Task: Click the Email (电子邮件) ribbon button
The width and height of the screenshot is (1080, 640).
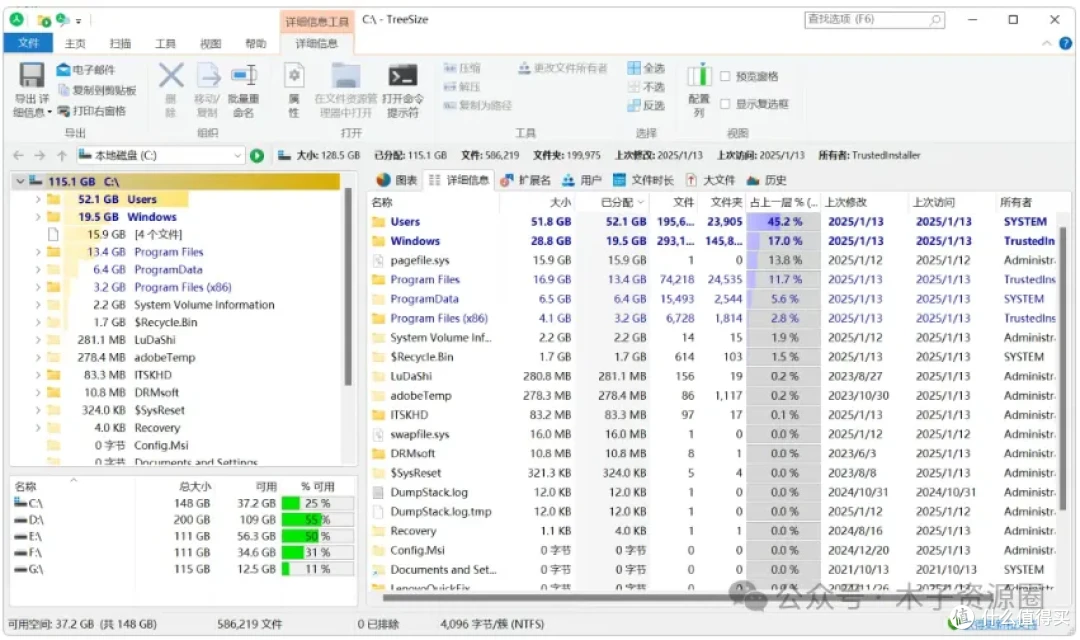Action: 86,70
